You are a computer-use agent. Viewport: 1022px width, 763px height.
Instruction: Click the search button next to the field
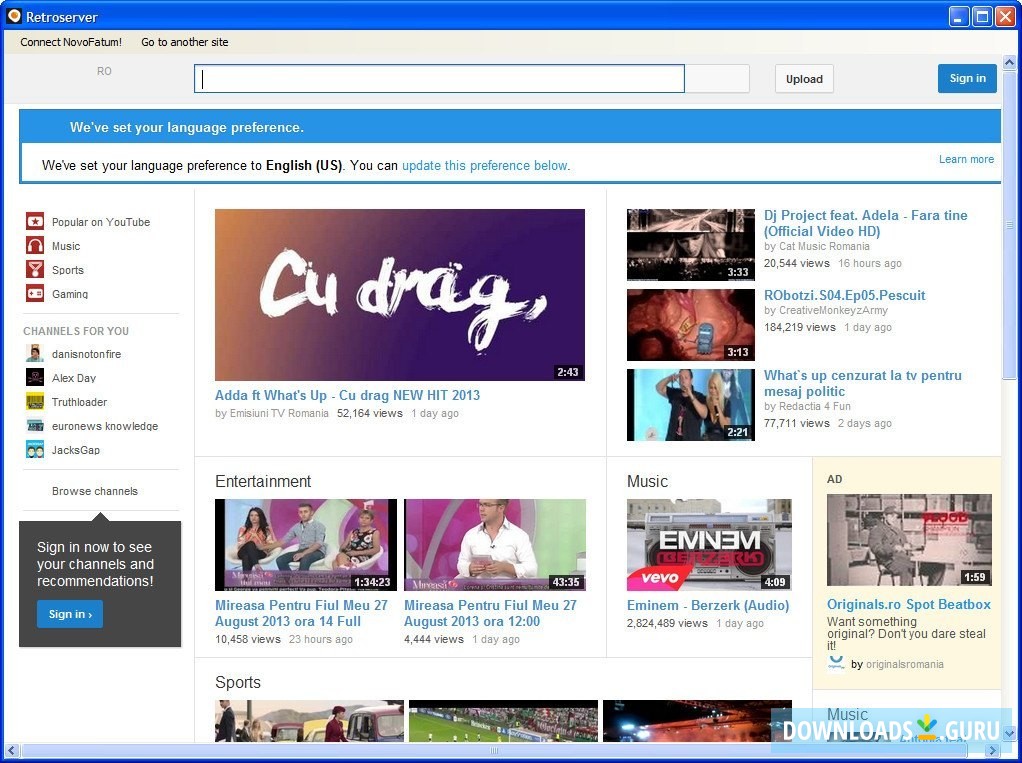(x=717, y=79)
